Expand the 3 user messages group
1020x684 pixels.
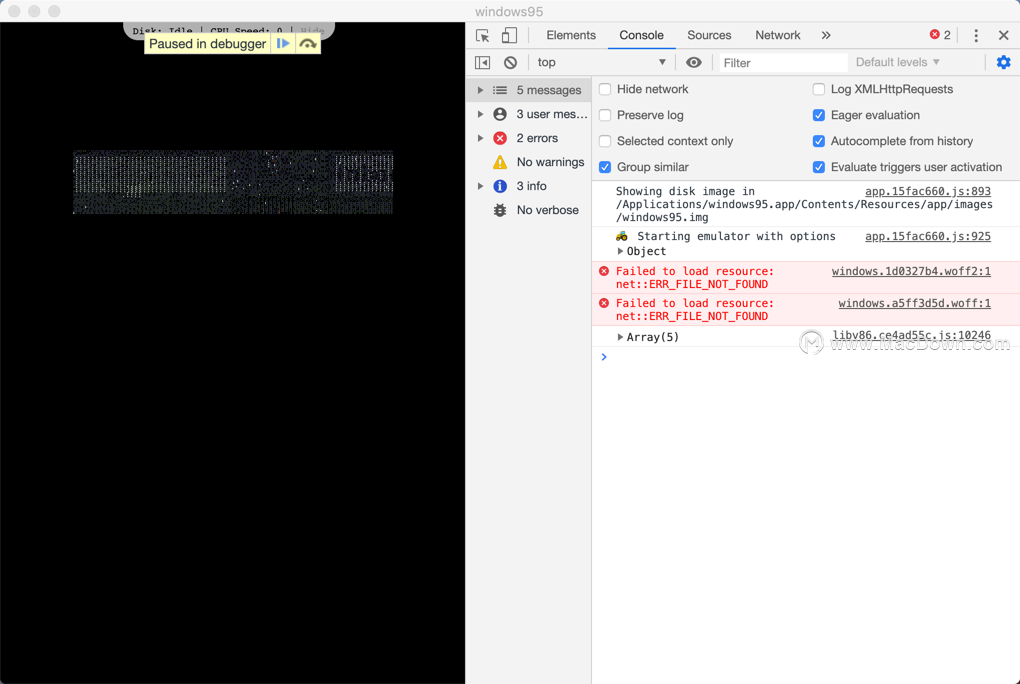[x=481, y=114]
